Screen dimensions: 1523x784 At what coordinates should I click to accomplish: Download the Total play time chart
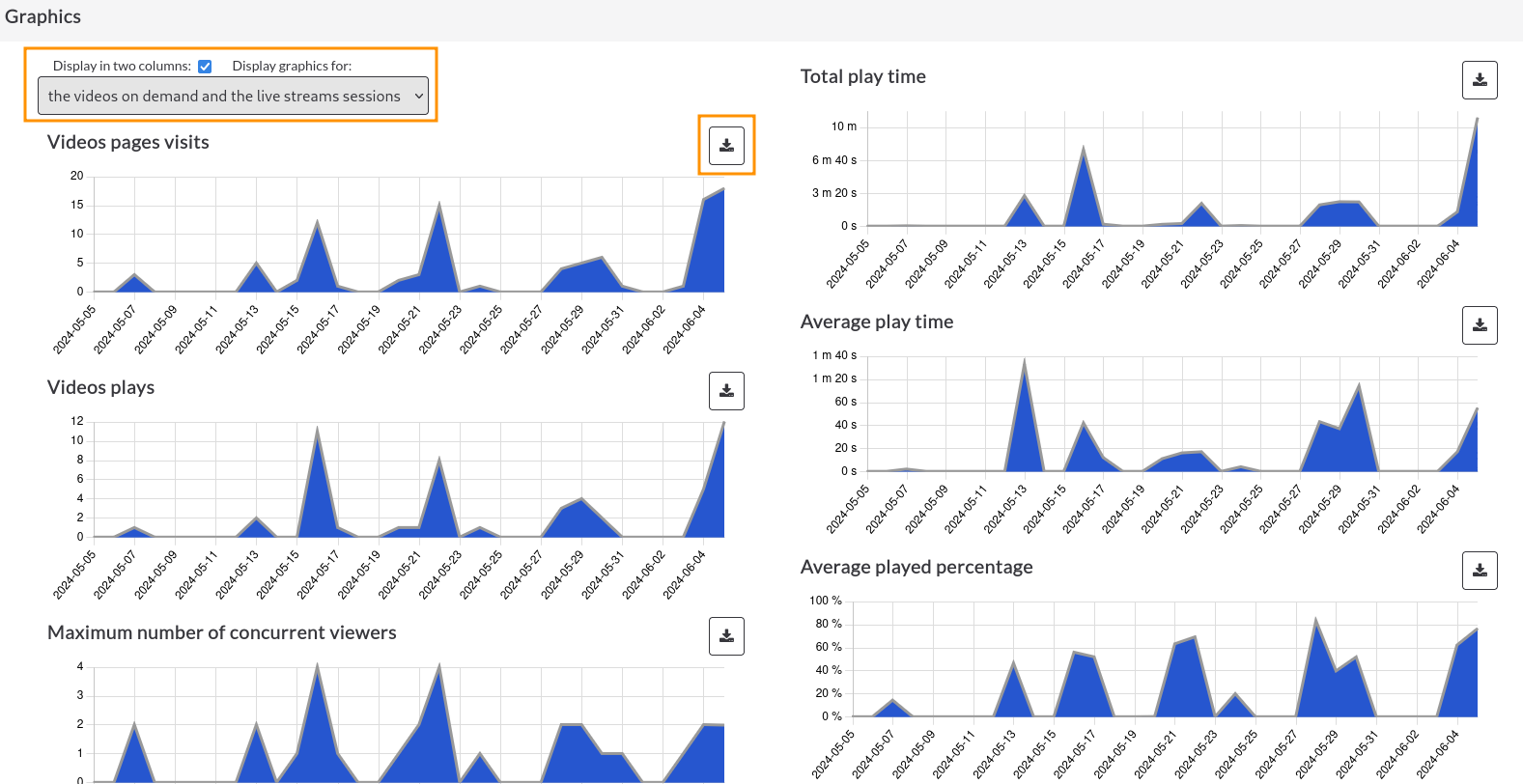point(1480,80)
